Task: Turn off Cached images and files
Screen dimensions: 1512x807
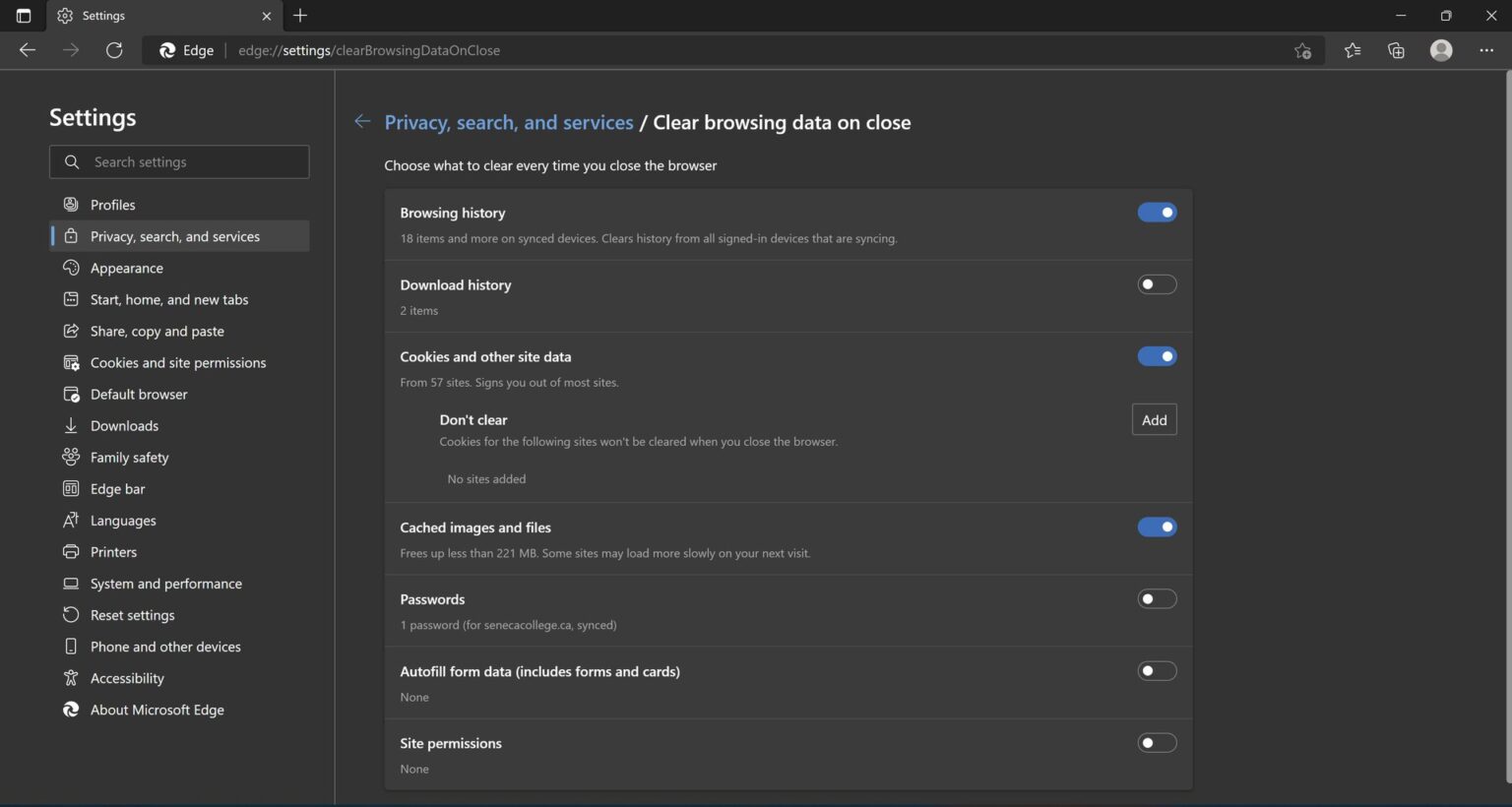Action: (1157, 527)
